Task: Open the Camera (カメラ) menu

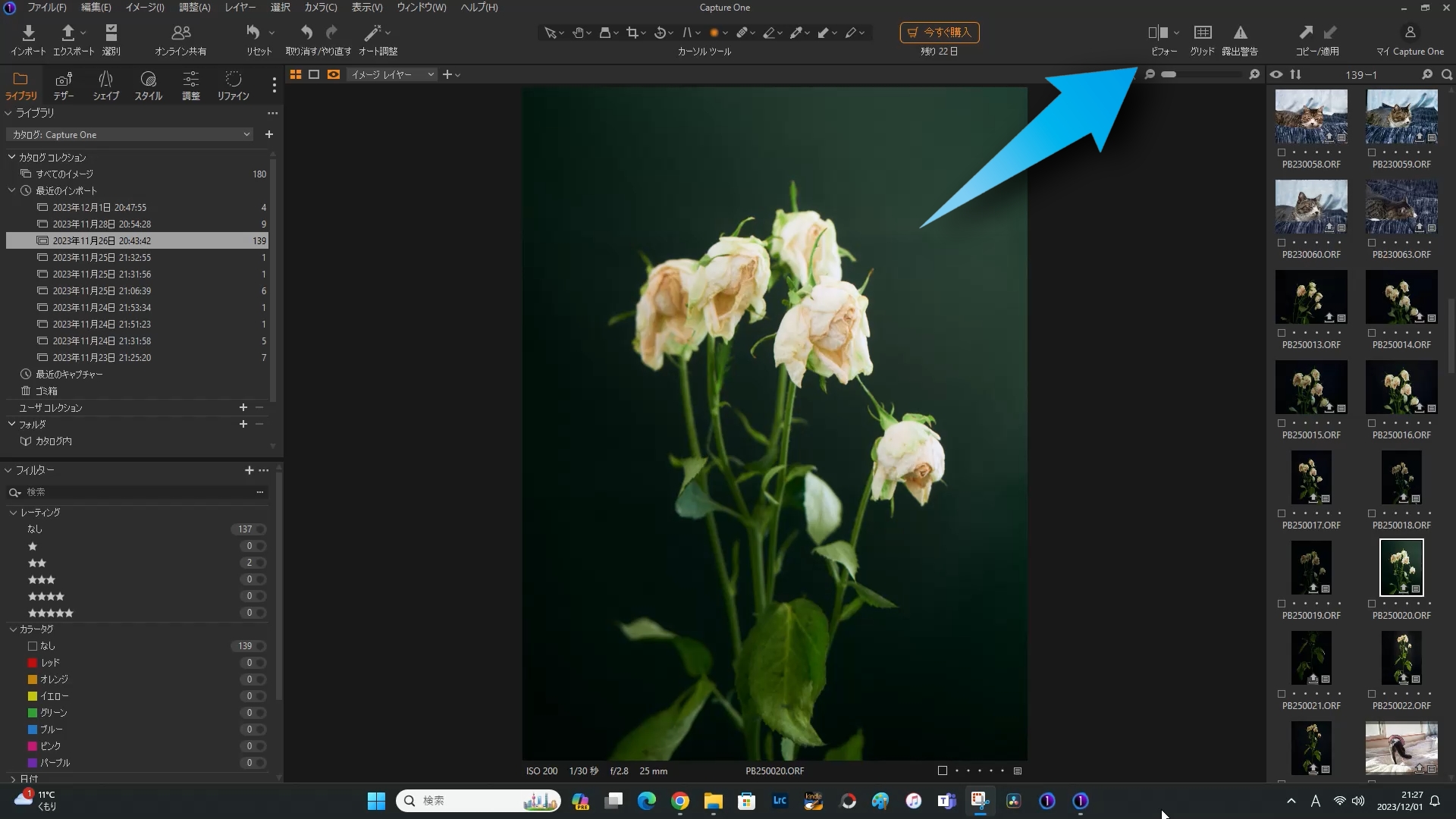Action: pyautogui.click(x=321, y=8)
